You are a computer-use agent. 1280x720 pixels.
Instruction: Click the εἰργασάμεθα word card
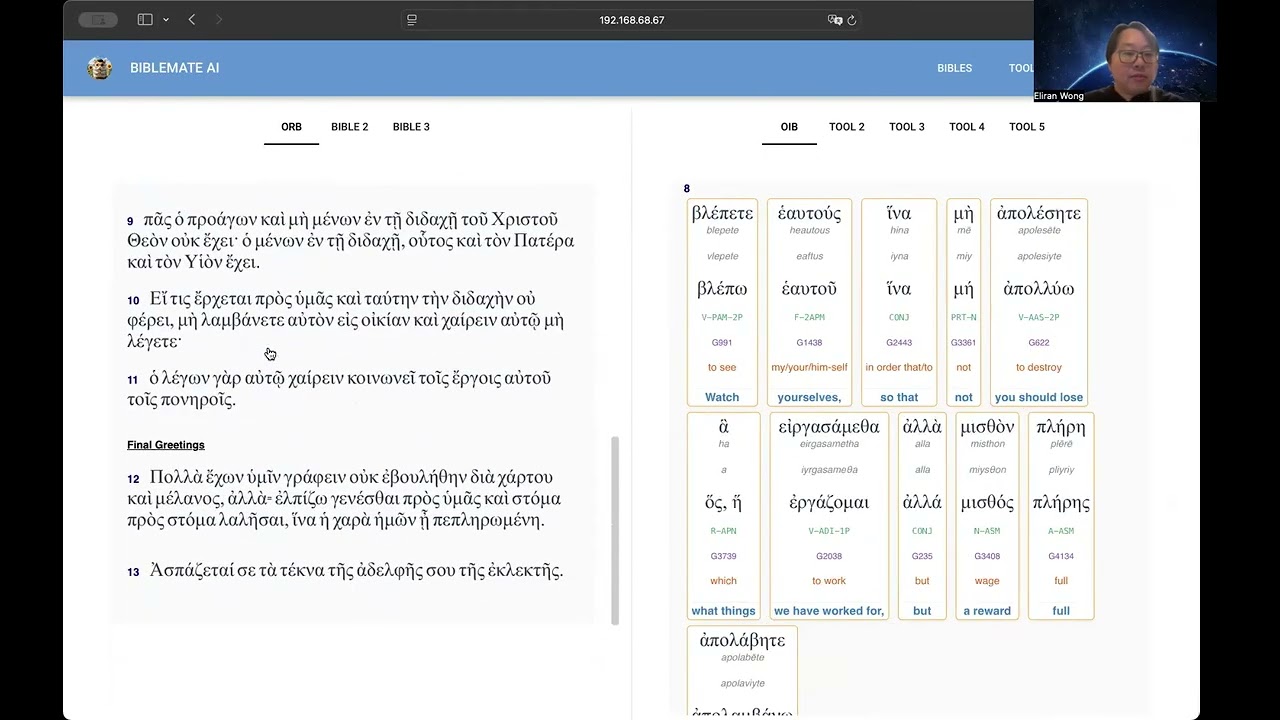pos(829,516)
